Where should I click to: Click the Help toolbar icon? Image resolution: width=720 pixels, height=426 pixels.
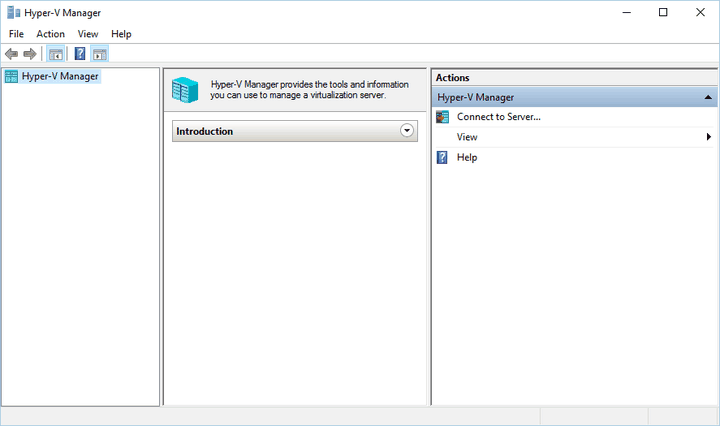[x=80, y=54]
